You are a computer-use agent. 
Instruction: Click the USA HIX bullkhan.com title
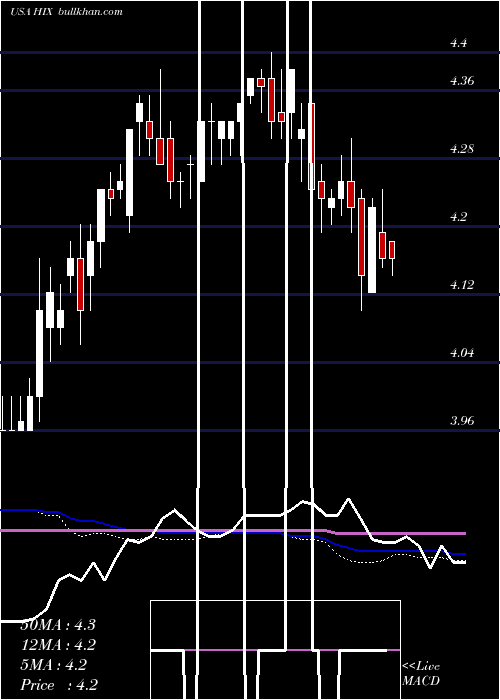pos(66,12)
